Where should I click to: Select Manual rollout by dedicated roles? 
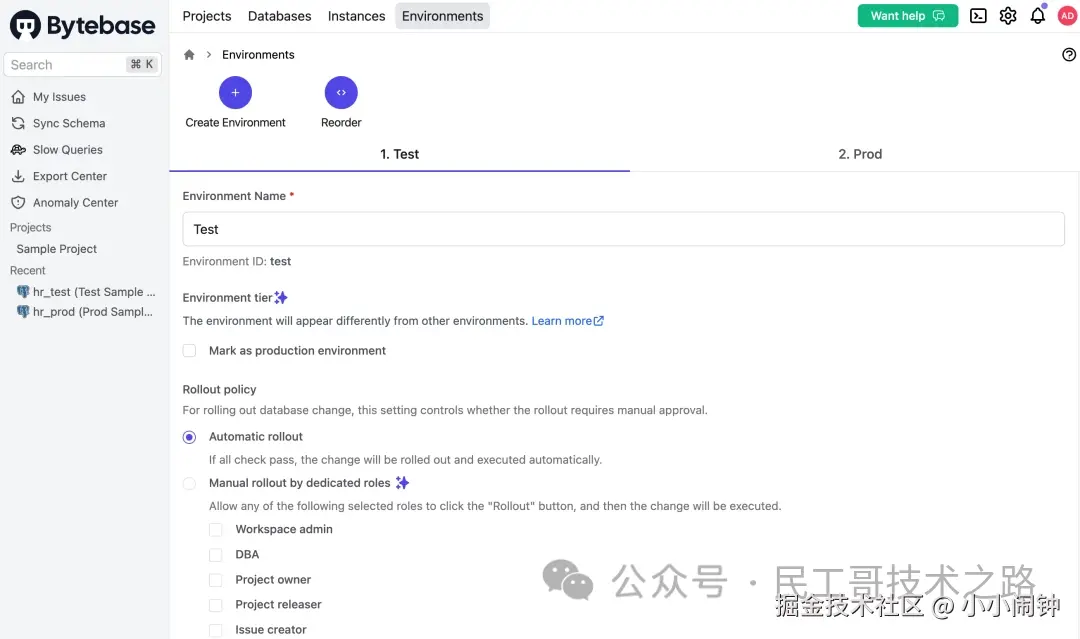190,483
